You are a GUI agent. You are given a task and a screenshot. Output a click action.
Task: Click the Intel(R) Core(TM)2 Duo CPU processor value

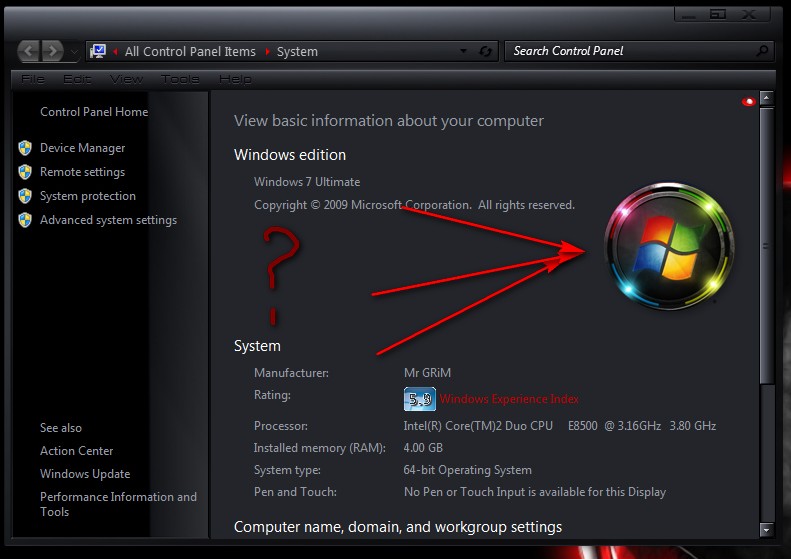click(x=559, y=426)
